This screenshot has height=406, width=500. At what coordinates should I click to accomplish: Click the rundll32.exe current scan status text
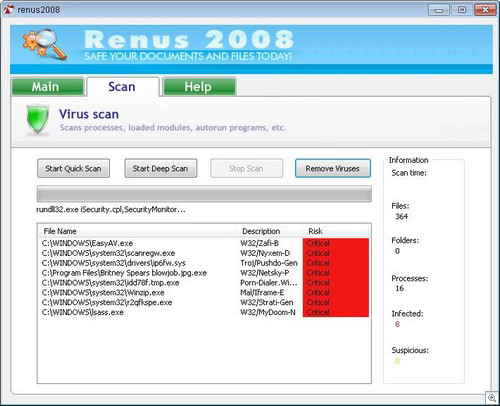coord(111,210)
